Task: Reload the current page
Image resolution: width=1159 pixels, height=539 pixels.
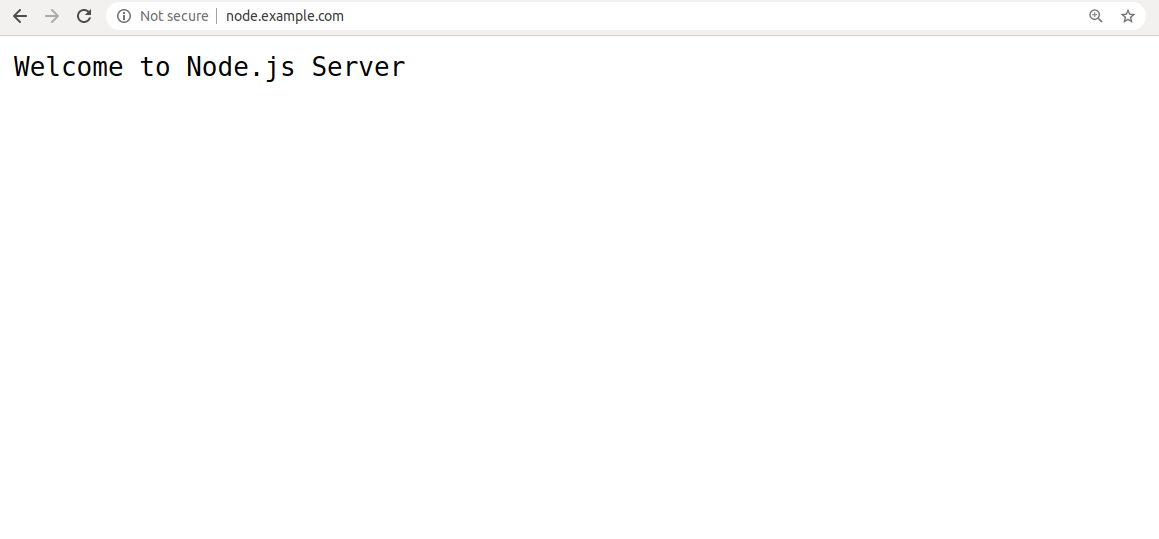Action: click(x=84, y=16)
